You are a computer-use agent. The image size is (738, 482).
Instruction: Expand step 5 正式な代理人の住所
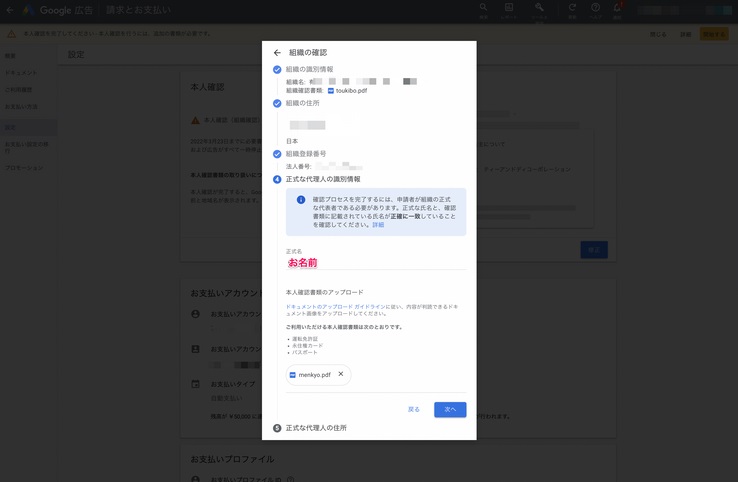pyautogui.click(x=316, y=428)
